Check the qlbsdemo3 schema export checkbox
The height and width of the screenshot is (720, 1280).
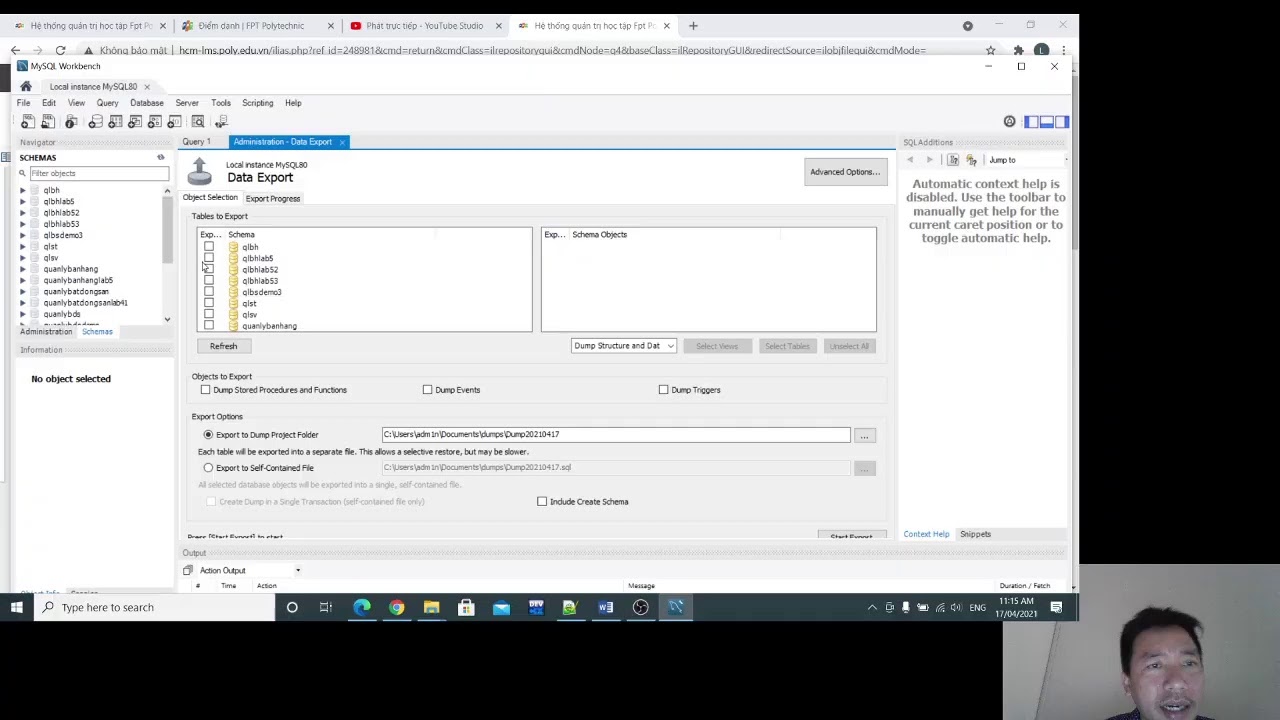[208, 292]
